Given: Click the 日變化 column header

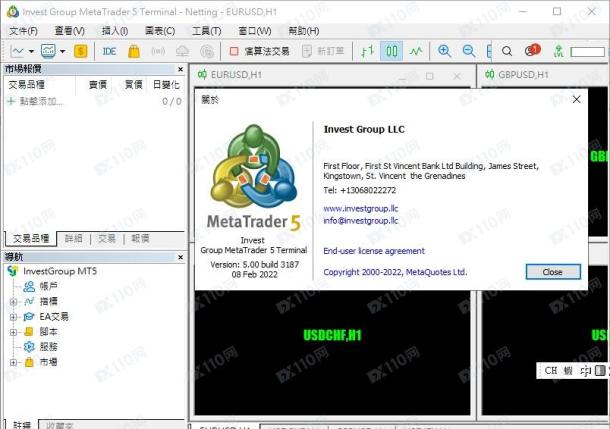Looking at the screenshot, I should (x=166, y=84).
